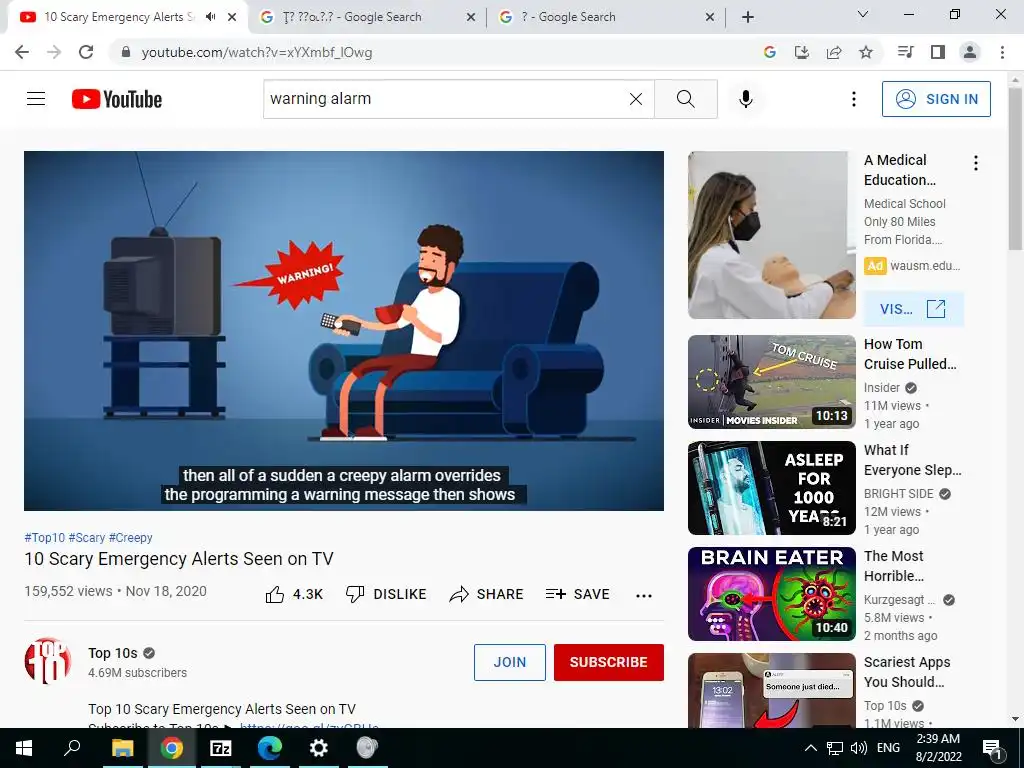Click the #Top10 hashtag

[x=44, y=537]
